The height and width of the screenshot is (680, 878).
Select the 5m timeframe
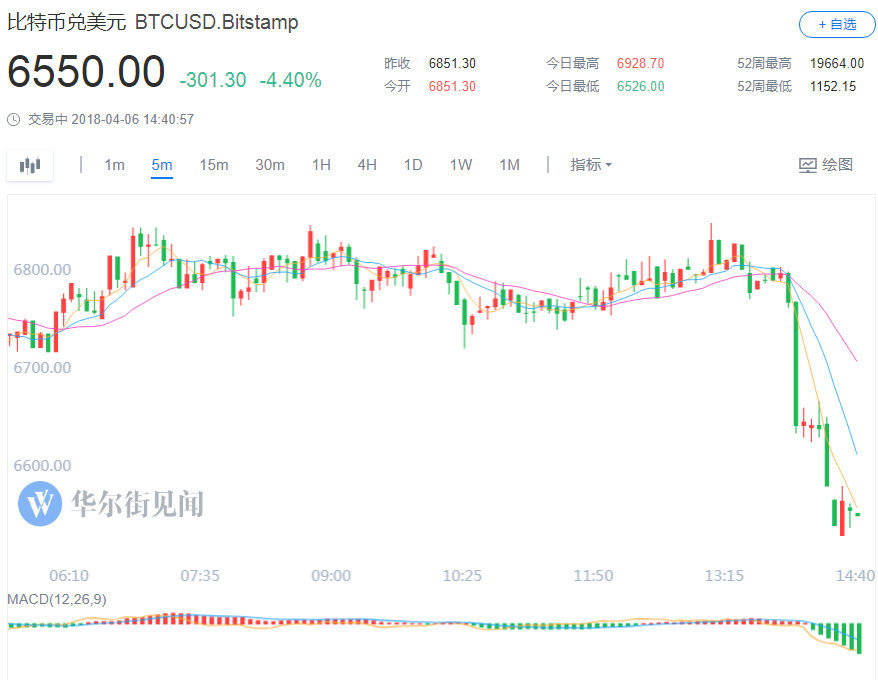(x=162, y=165)
